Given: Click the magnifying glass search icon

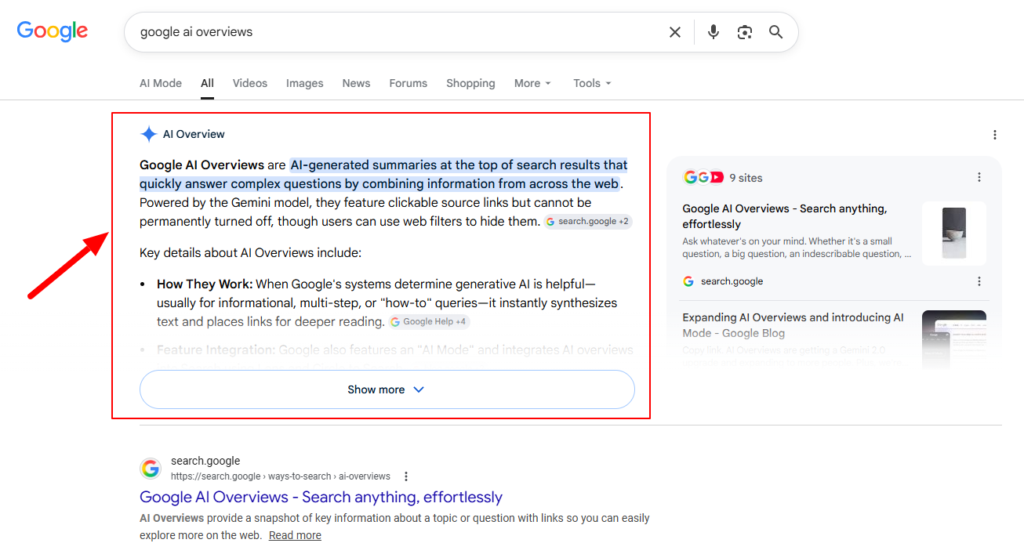Looking at the screenshot, I should [x=775, y=31].
